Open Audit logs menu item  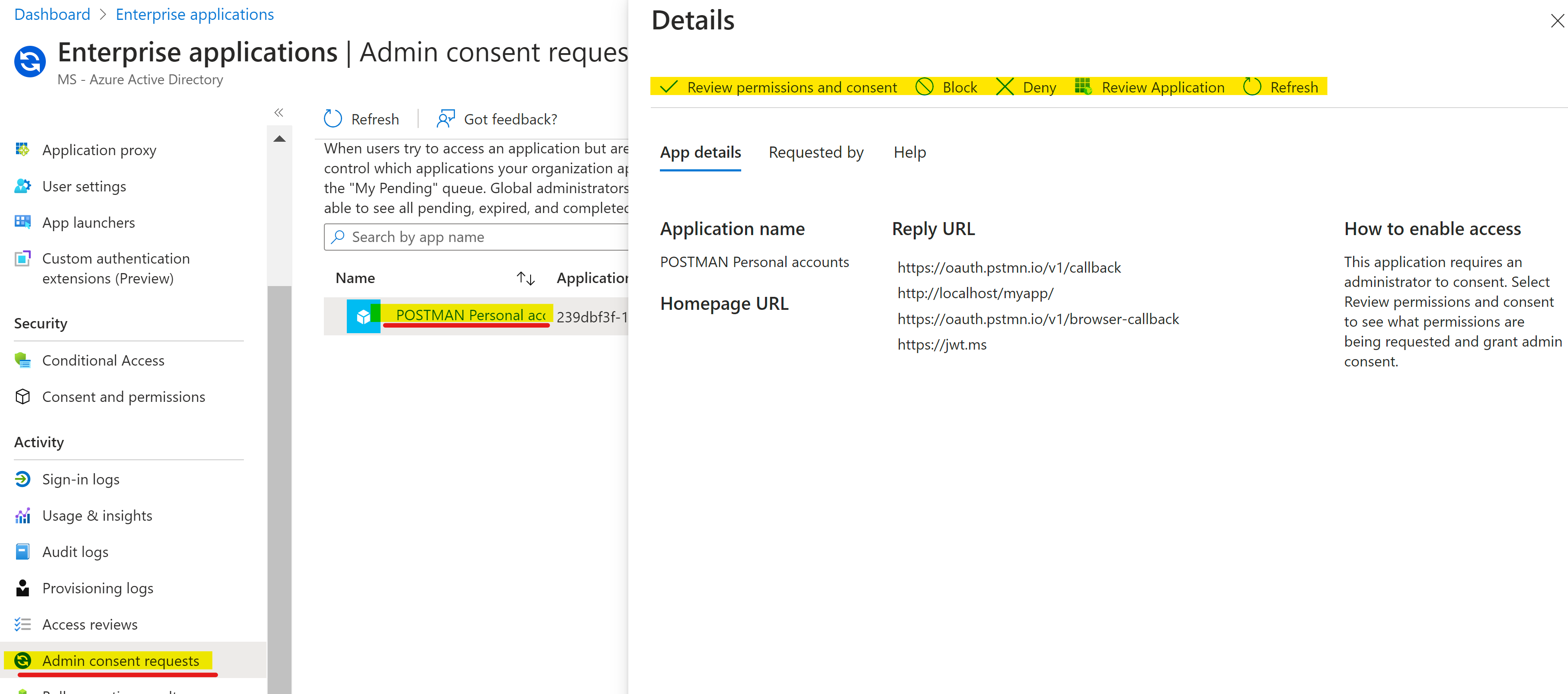click(x=76, y=552)
